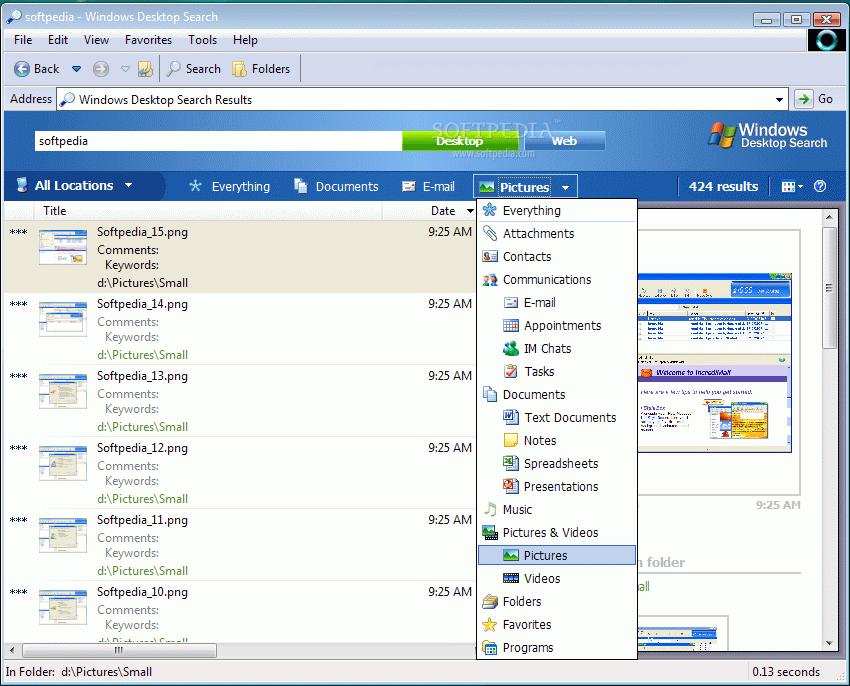
Task: Select Videos in the filter menu
Action: tap(557, 579)
